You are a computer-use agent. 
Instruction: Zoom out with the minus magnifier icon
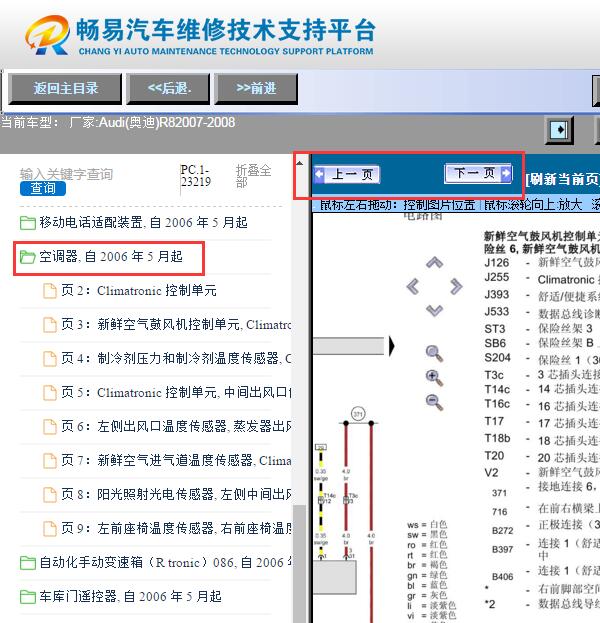[434, 402]
